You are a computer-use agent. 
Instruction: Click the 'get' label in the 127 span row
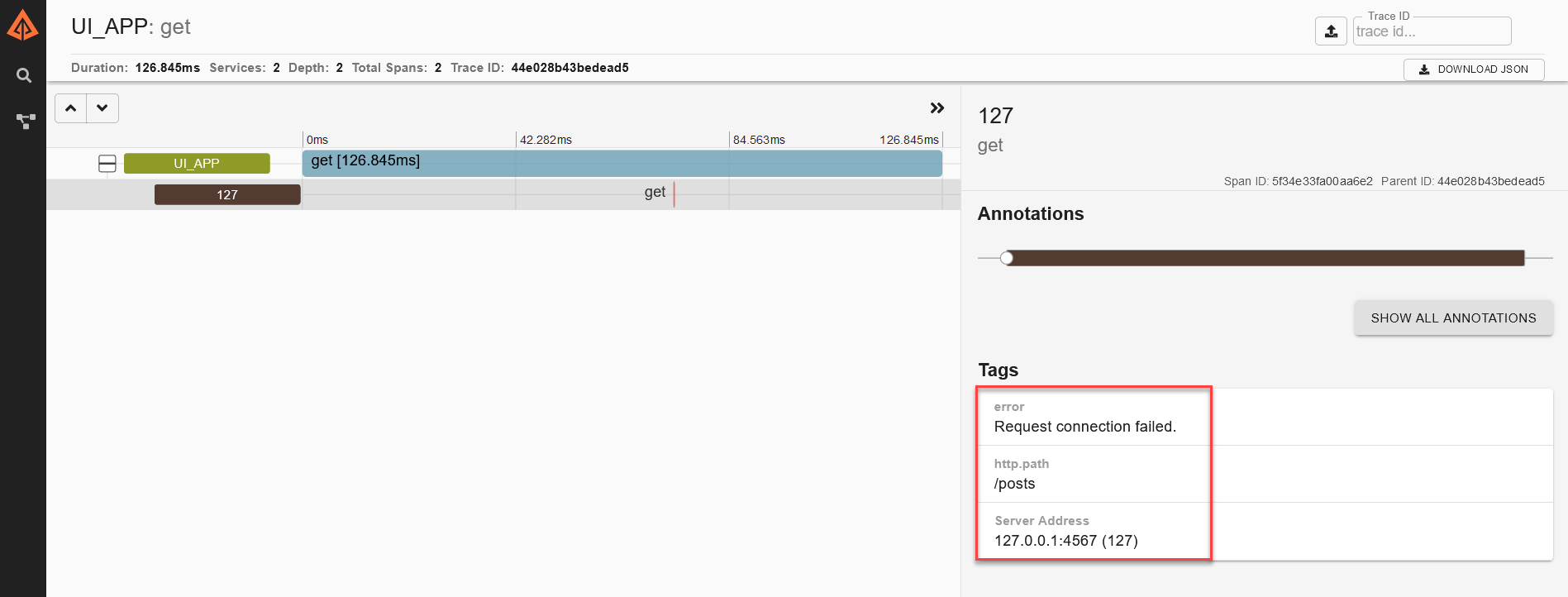point(655,193)
